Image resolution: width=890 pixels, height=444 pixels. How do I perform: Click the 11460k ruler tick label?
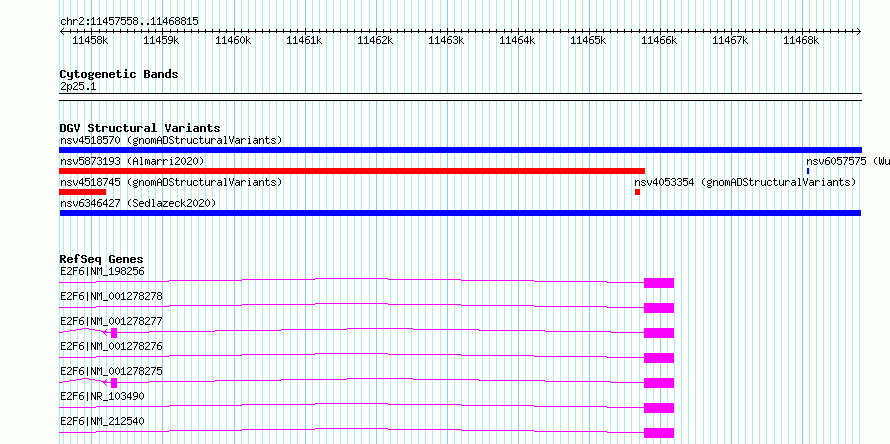(233, 40)
